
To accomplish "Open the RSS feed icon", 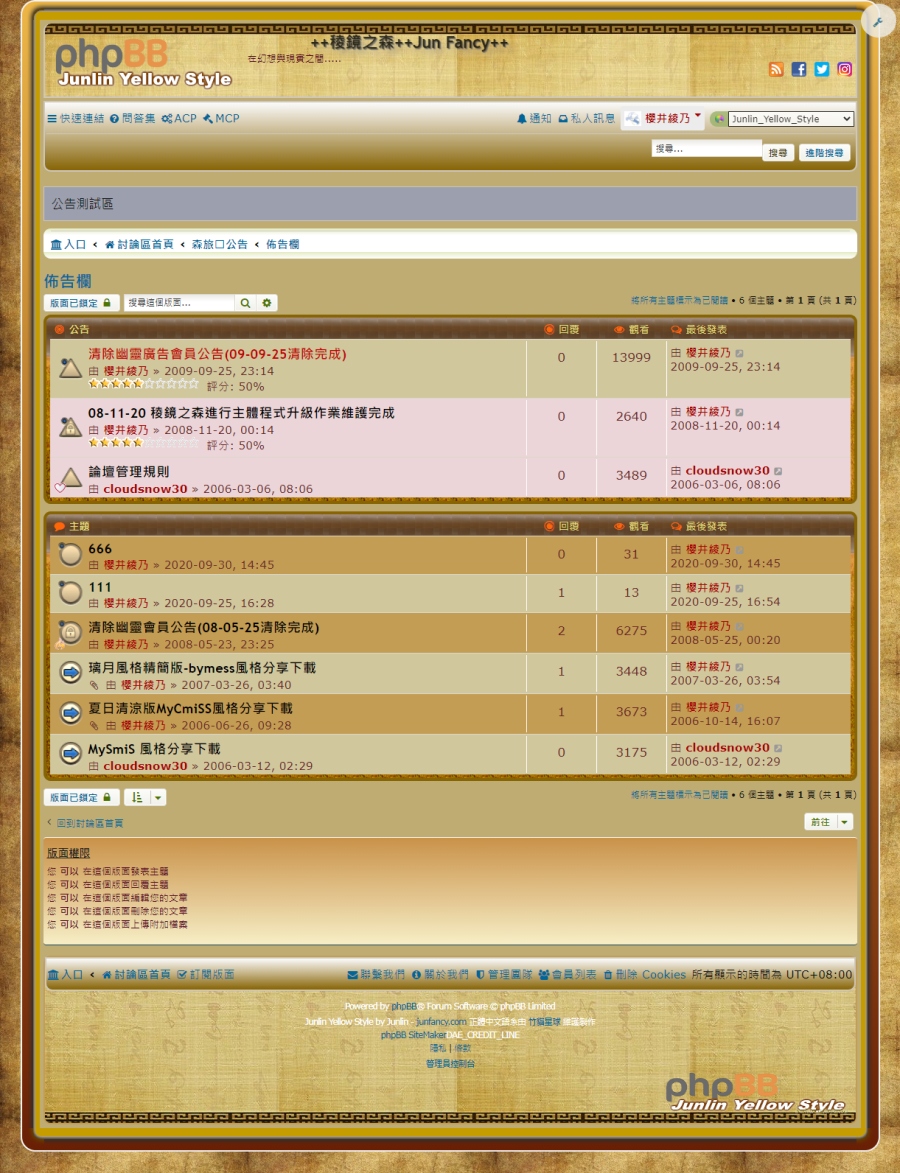I will pyautogui.click(x=776, y=69).
